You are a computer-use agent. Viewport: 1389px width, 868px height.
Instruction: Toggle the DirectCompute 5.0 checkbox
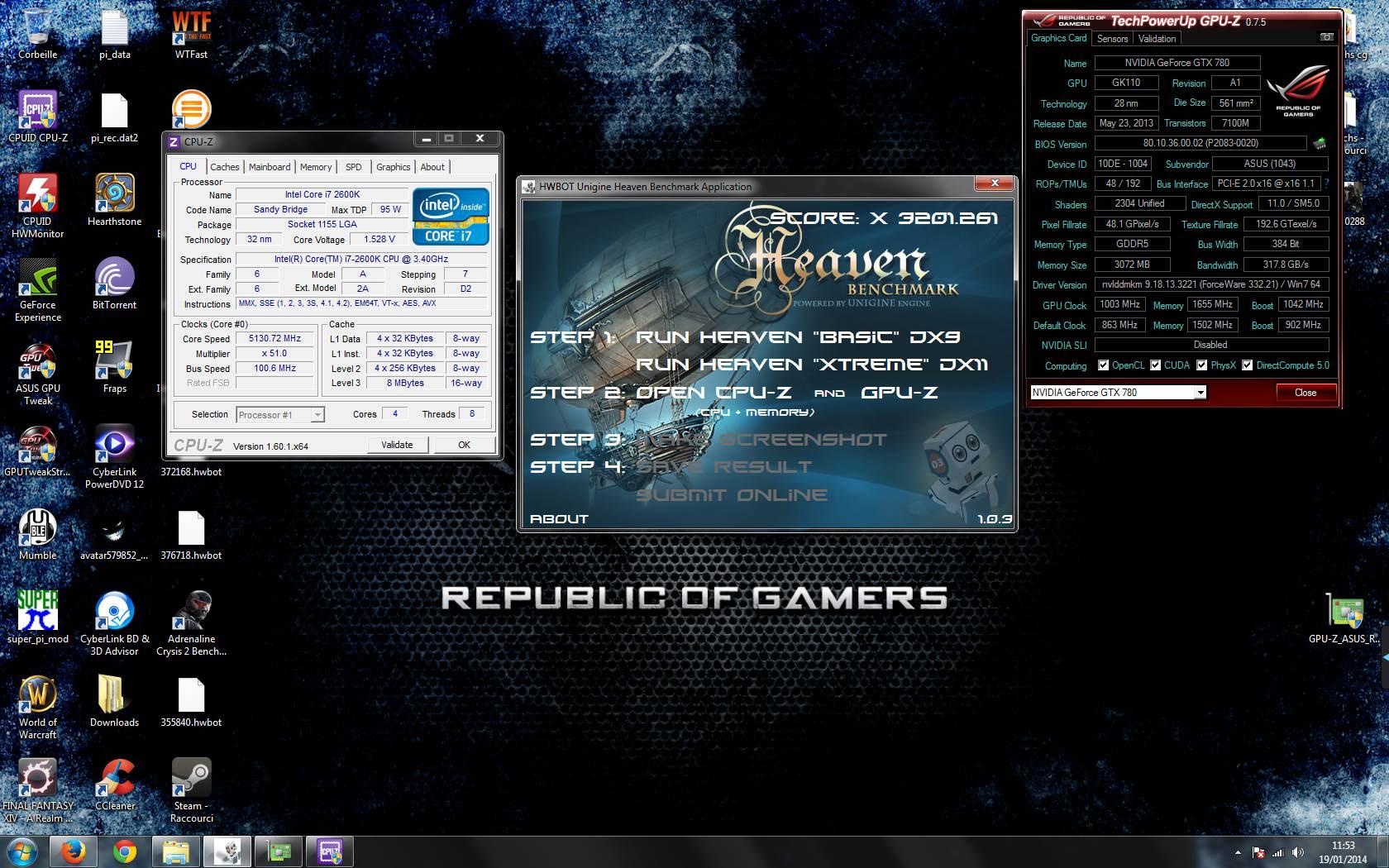(1247, 365)
